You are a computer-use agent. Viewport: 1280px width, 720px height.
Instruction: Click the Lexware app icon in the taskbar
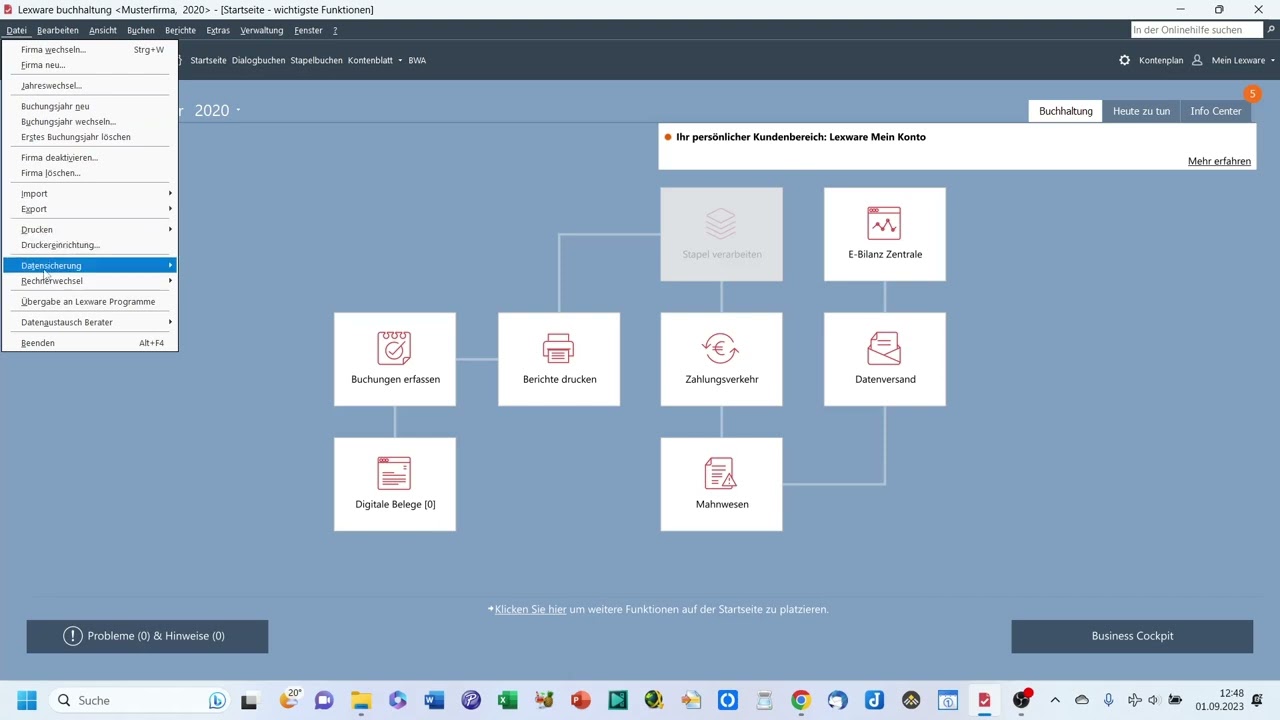(x=985, y=700)
